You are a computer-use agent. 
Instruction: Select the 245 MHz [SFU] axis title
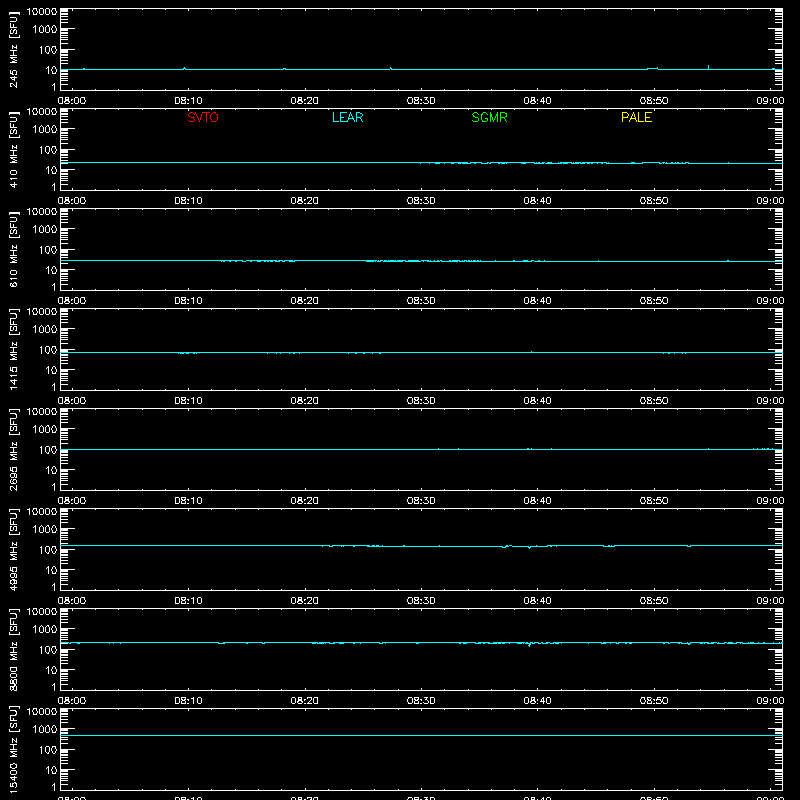tap(14, 49)
